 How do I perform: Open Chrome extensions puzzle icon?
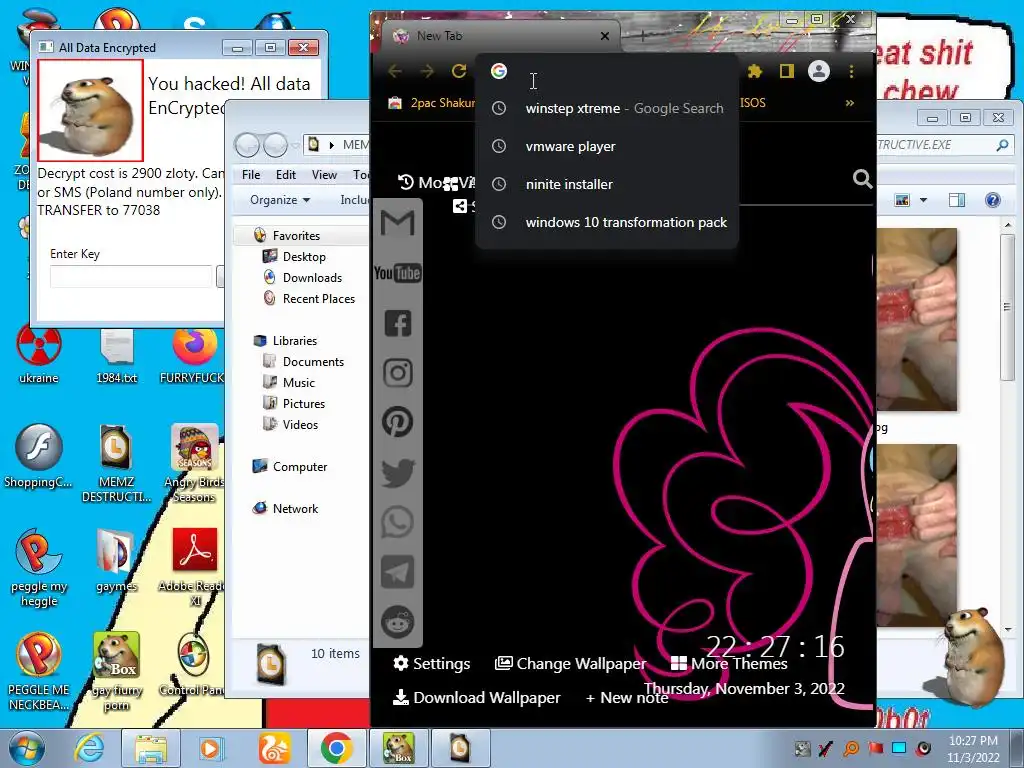tap(755, 71)
